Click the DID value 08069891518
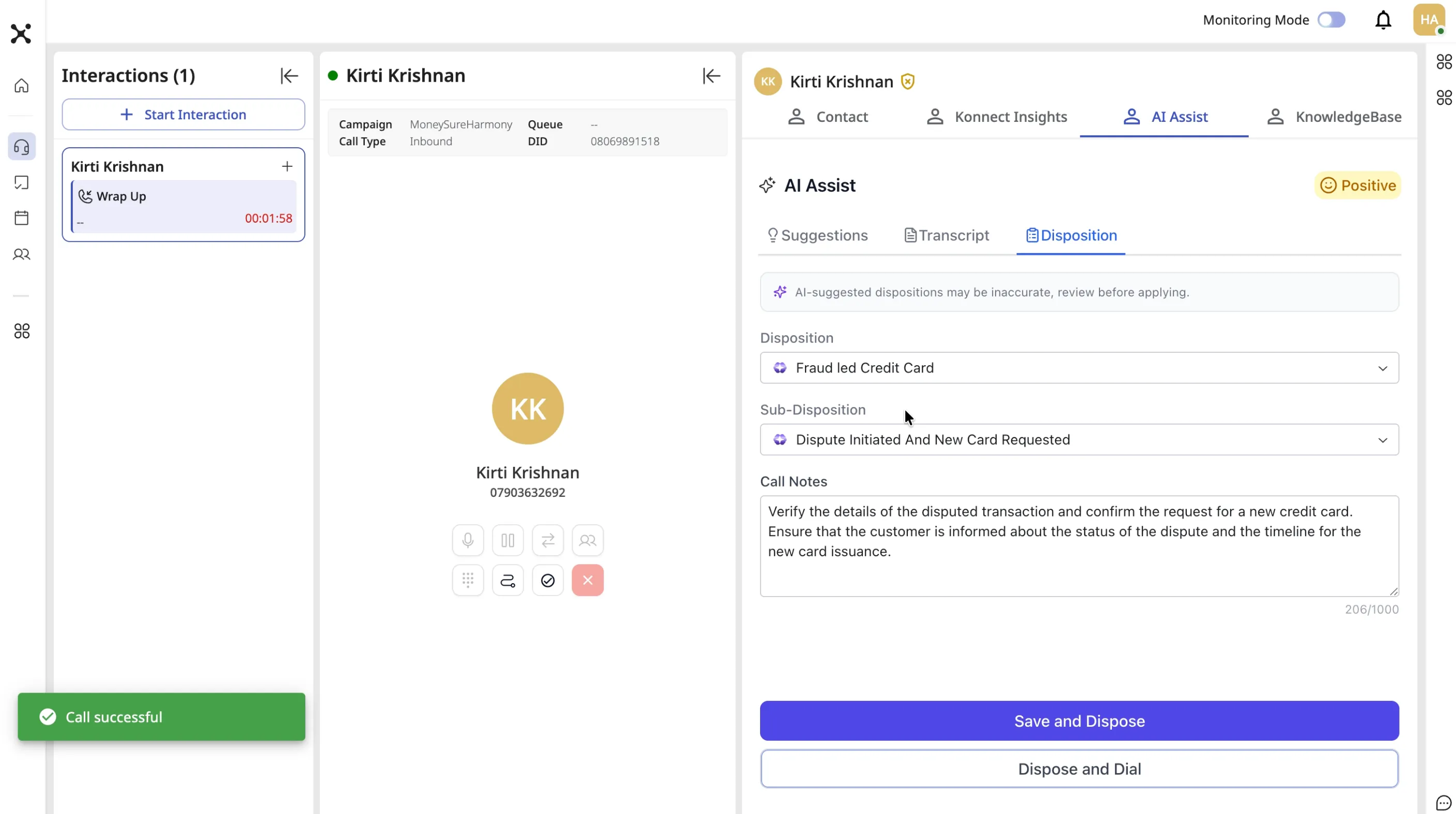The width and height of the screenshot is (1456, 814). [x=625, y=141]
